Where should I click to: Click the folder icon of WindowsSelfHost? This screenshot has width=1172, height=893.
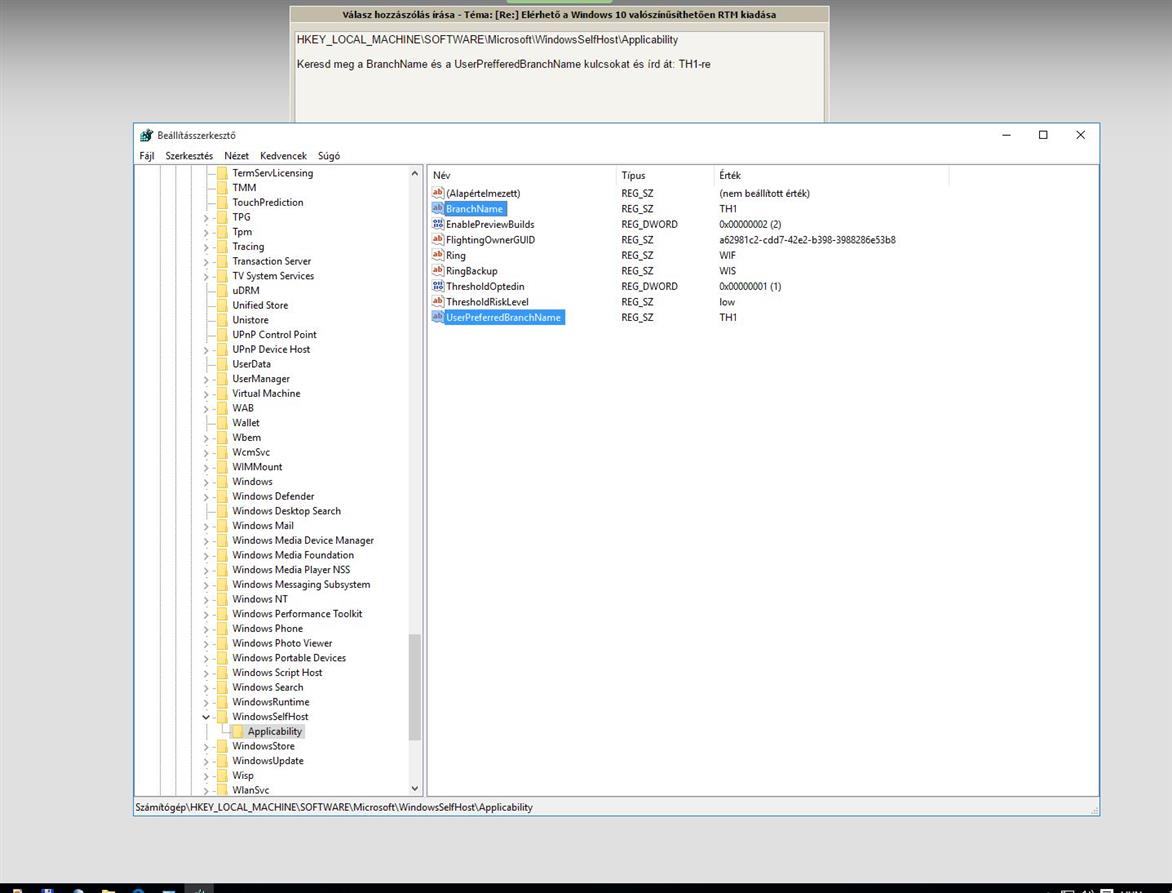click(222, 717)
